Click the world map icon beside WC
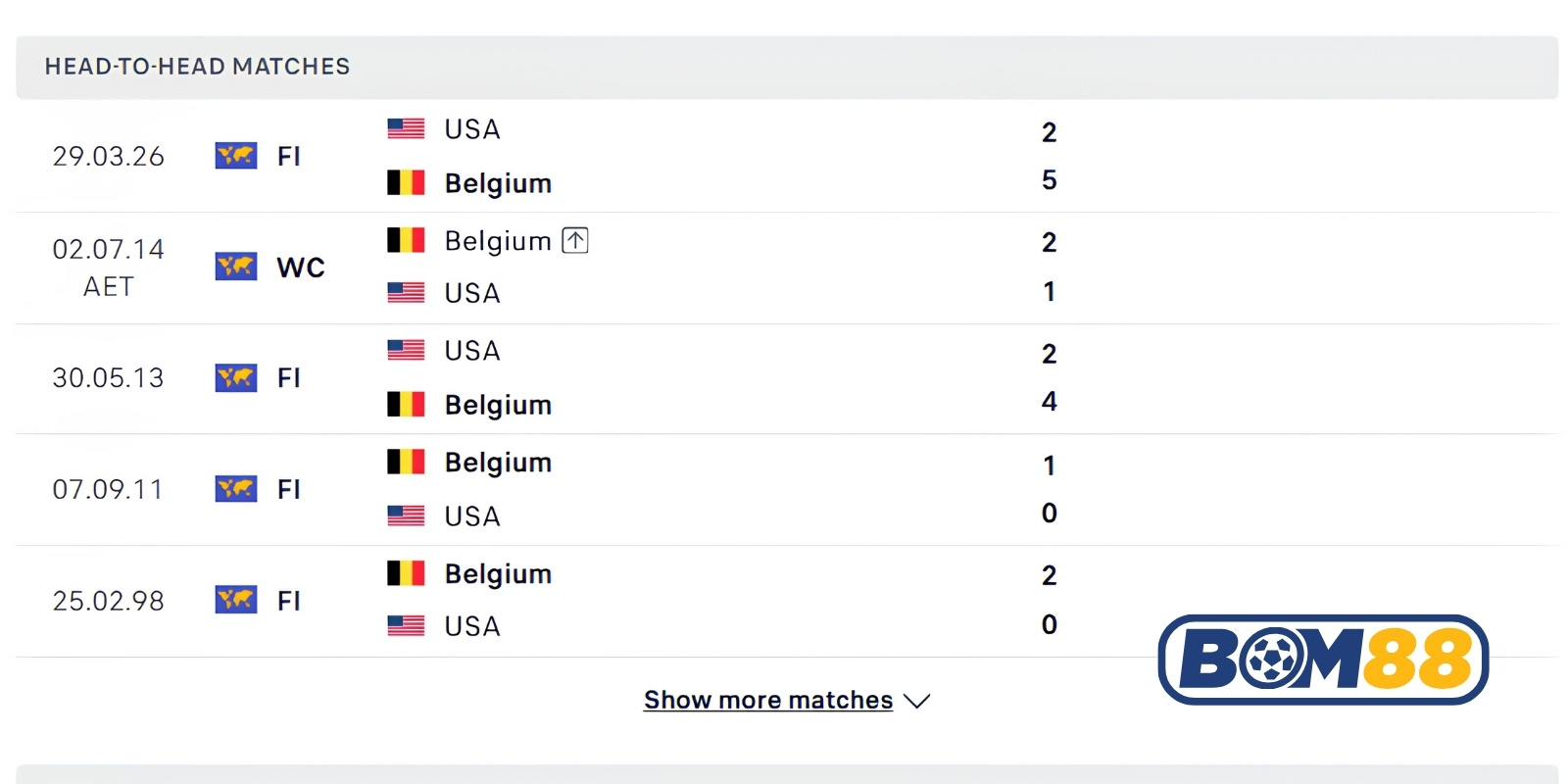Viewport: 1568px width, 784px height. [x=236, y=267]
